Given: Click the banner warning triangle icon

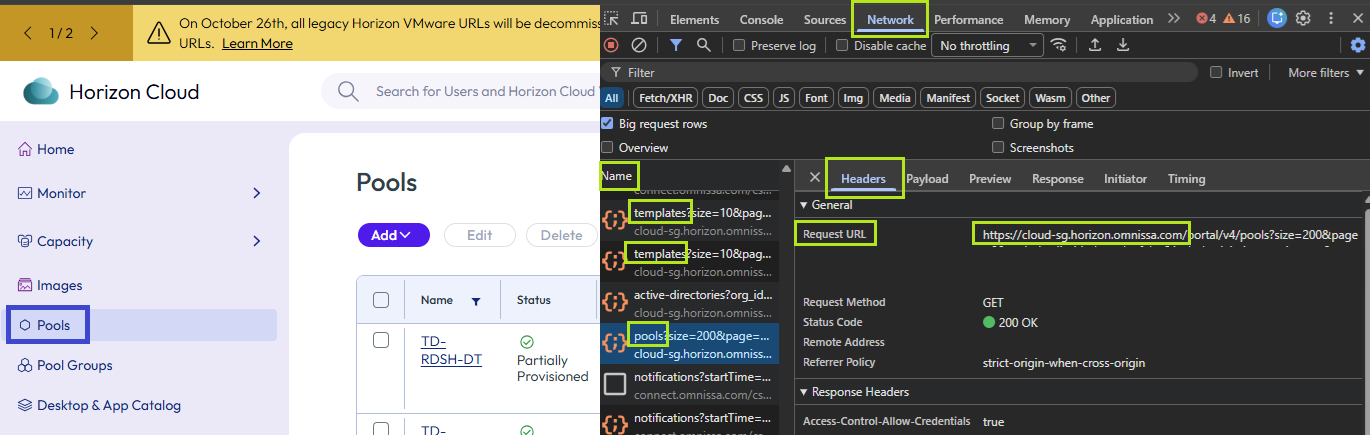Looking at the screenshot, I should coord(158,33).
